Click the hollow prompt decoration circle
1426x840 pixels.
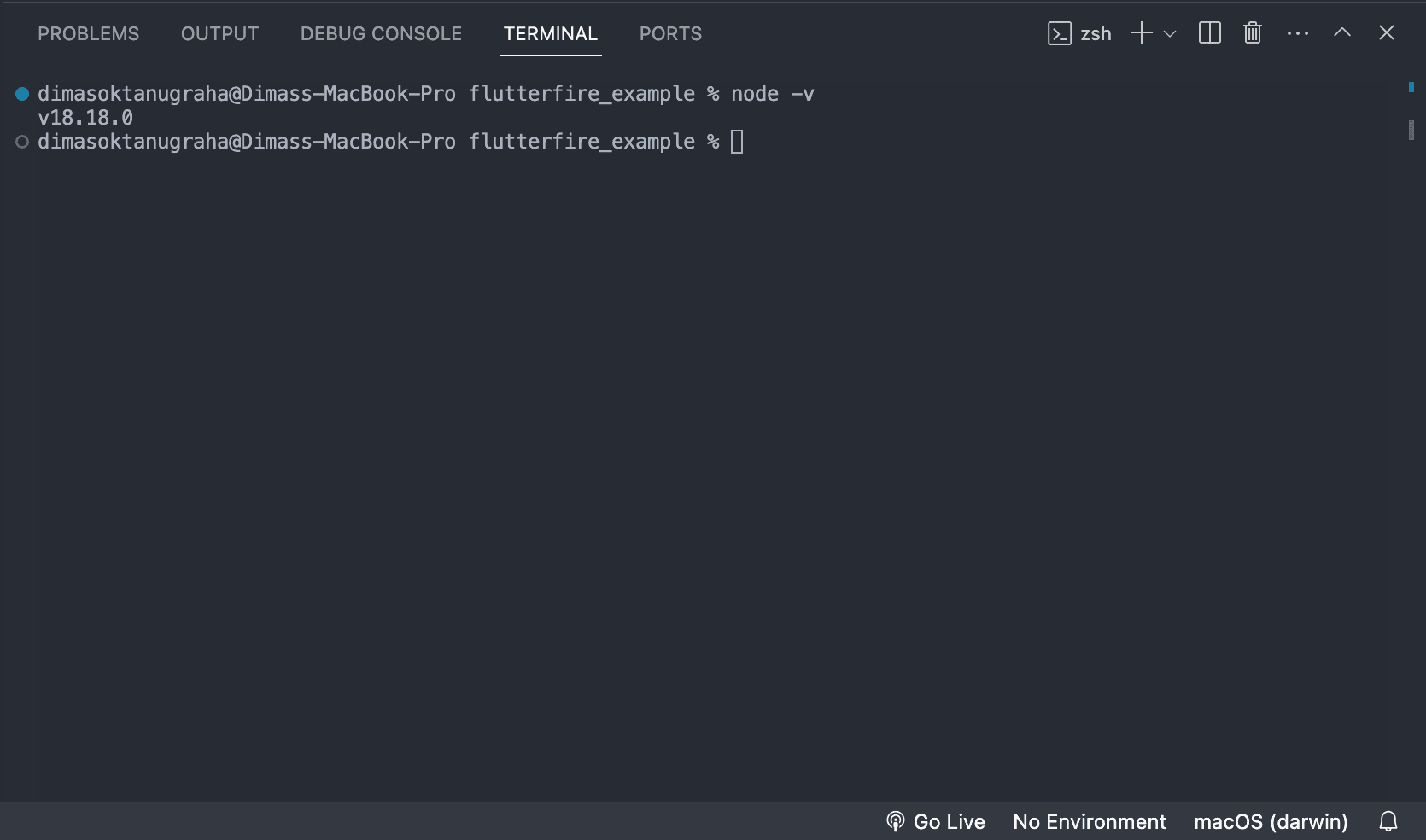(22, 142)
